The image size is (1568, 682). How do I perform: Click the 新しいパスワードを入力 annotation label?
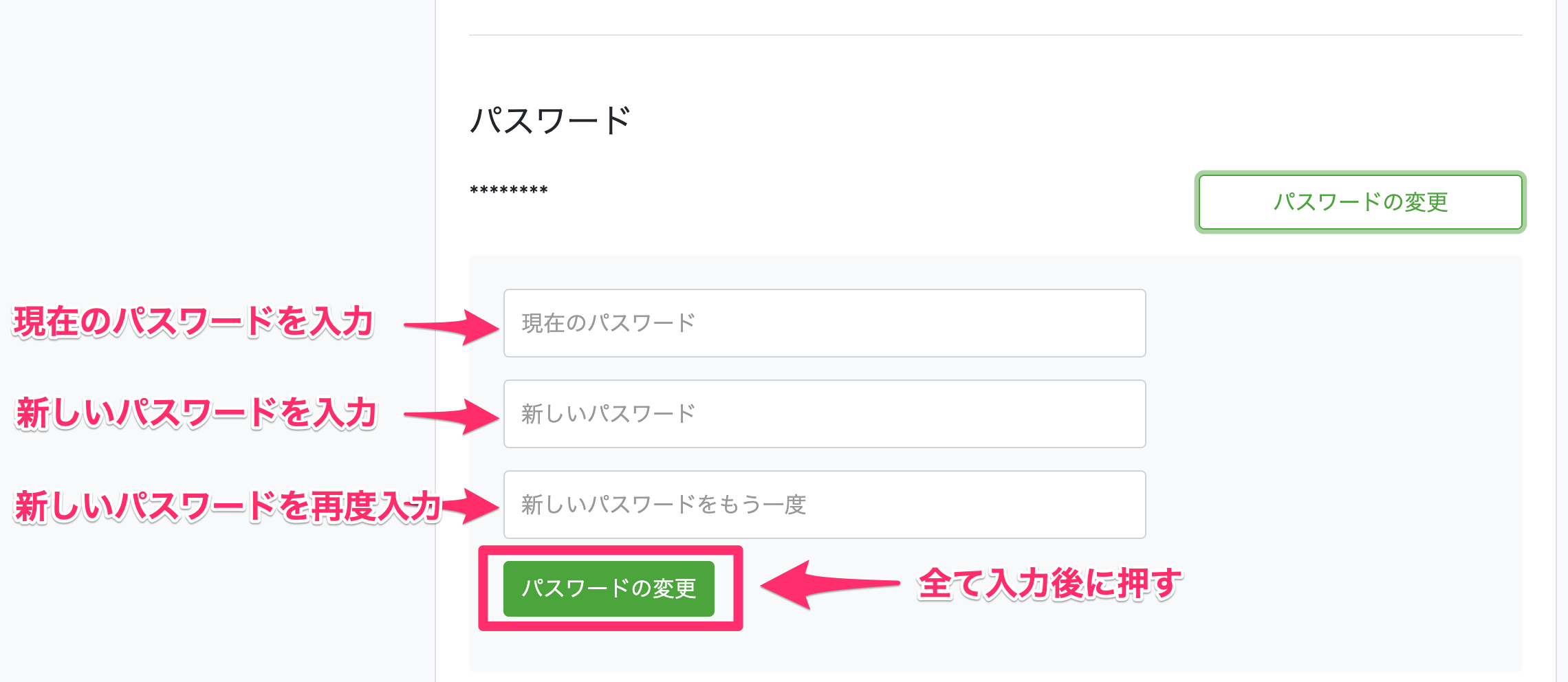pyautogui.click(x=196, y=413)
